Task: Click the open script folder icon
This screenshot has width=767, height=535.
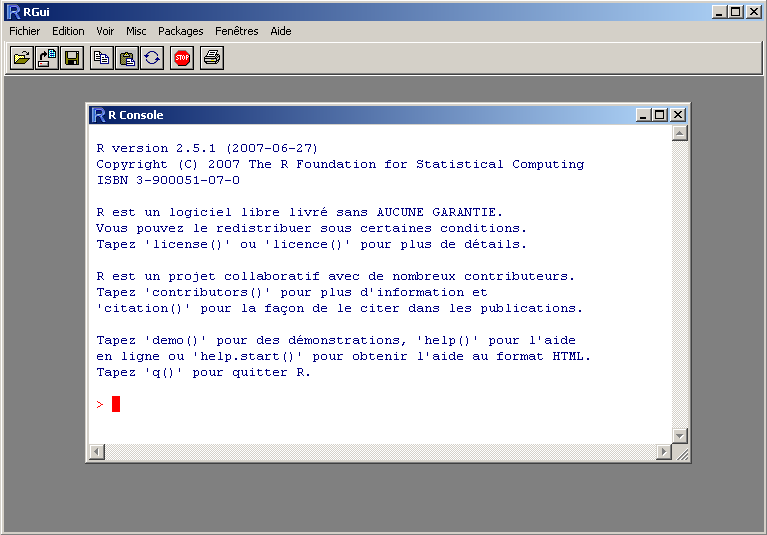Action: [21, 58]
